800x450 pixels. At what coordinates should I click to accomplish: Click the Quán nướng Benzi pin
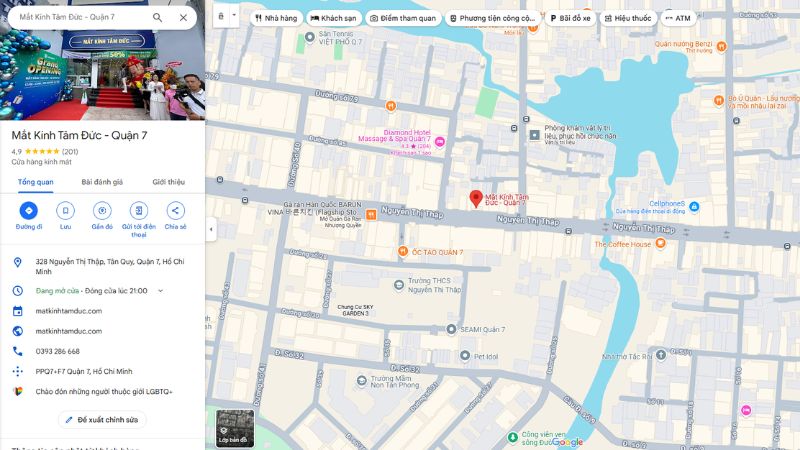721,46
